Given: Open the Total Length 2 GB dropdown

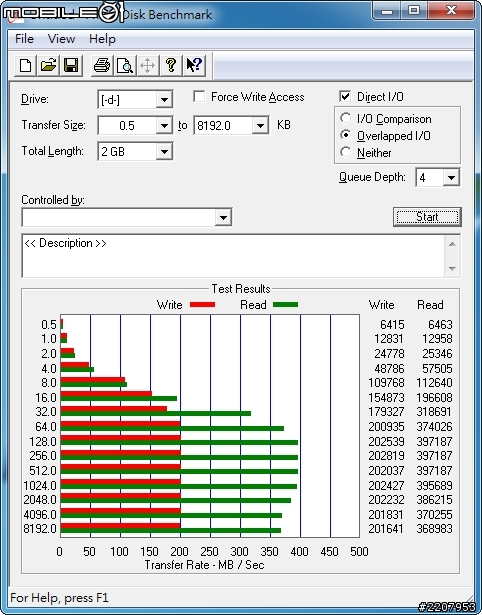Looking at the screenshot, I should click(x=164, y=151).
